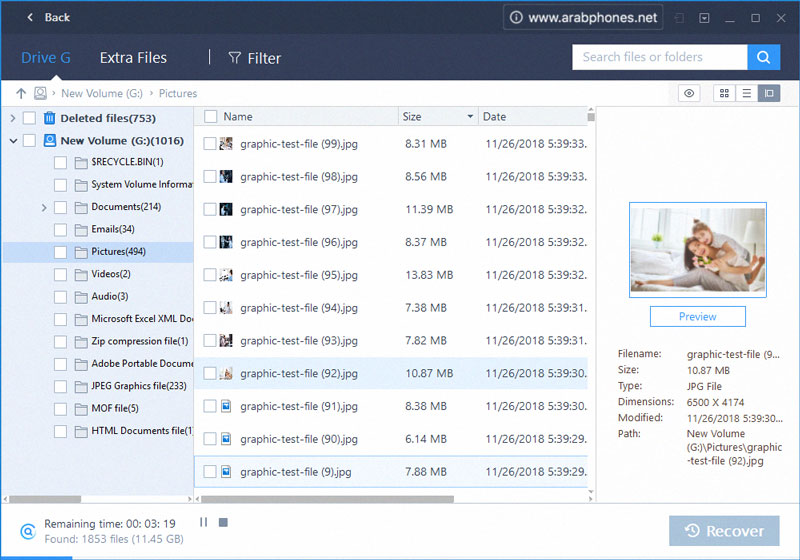Navigate to New Volume (G:) breadcrumb
Screen dimensions: 800x560
tap(102, 93)
